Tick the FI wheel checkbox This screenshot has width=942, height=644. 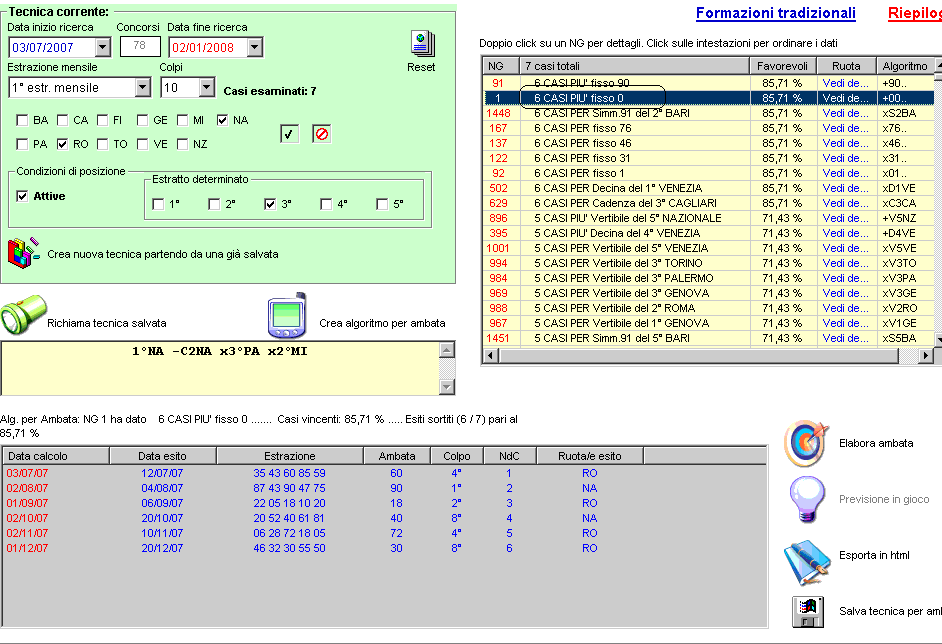(x=103, y=120)
